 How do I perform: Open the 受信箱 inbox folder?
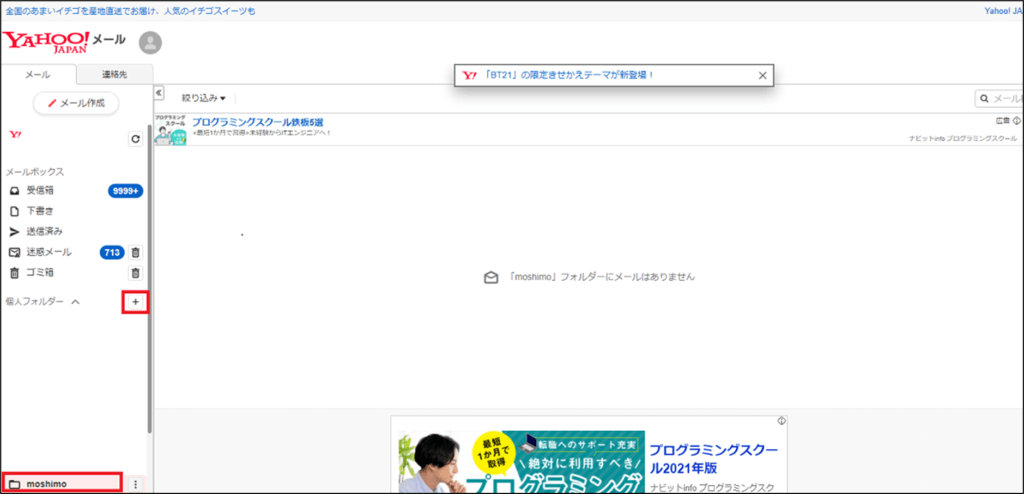tap(40, 191)
